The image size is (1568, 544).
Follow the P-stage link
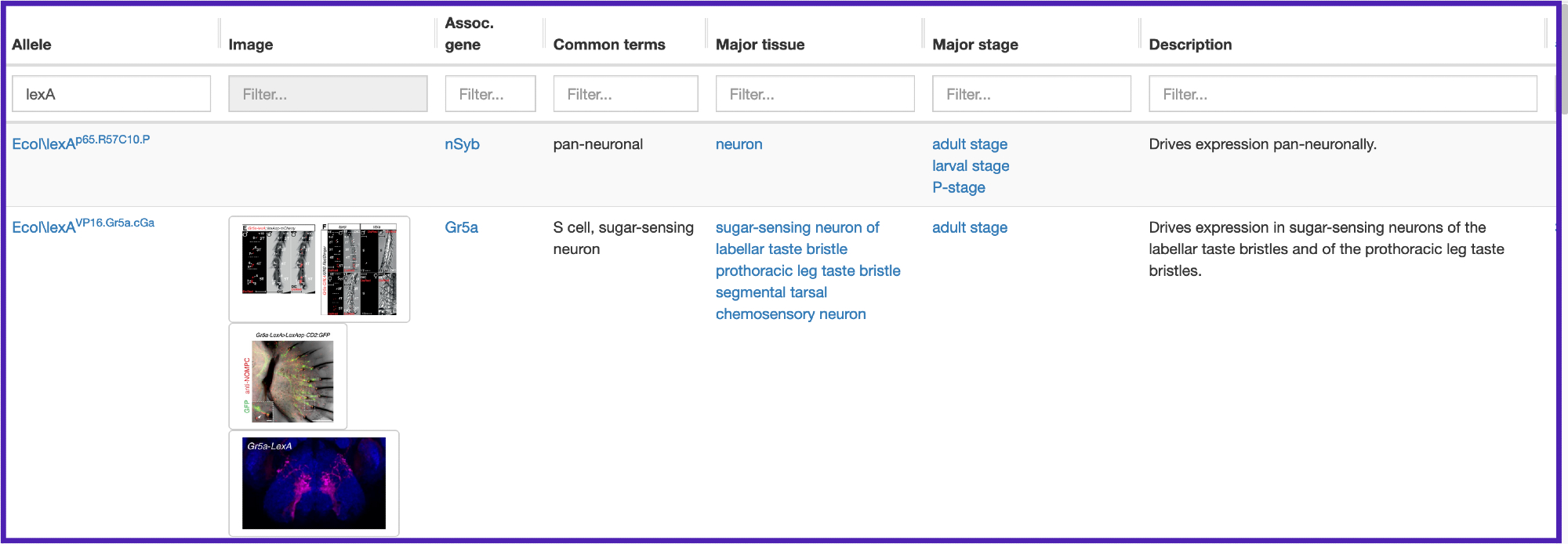point(958,187)
